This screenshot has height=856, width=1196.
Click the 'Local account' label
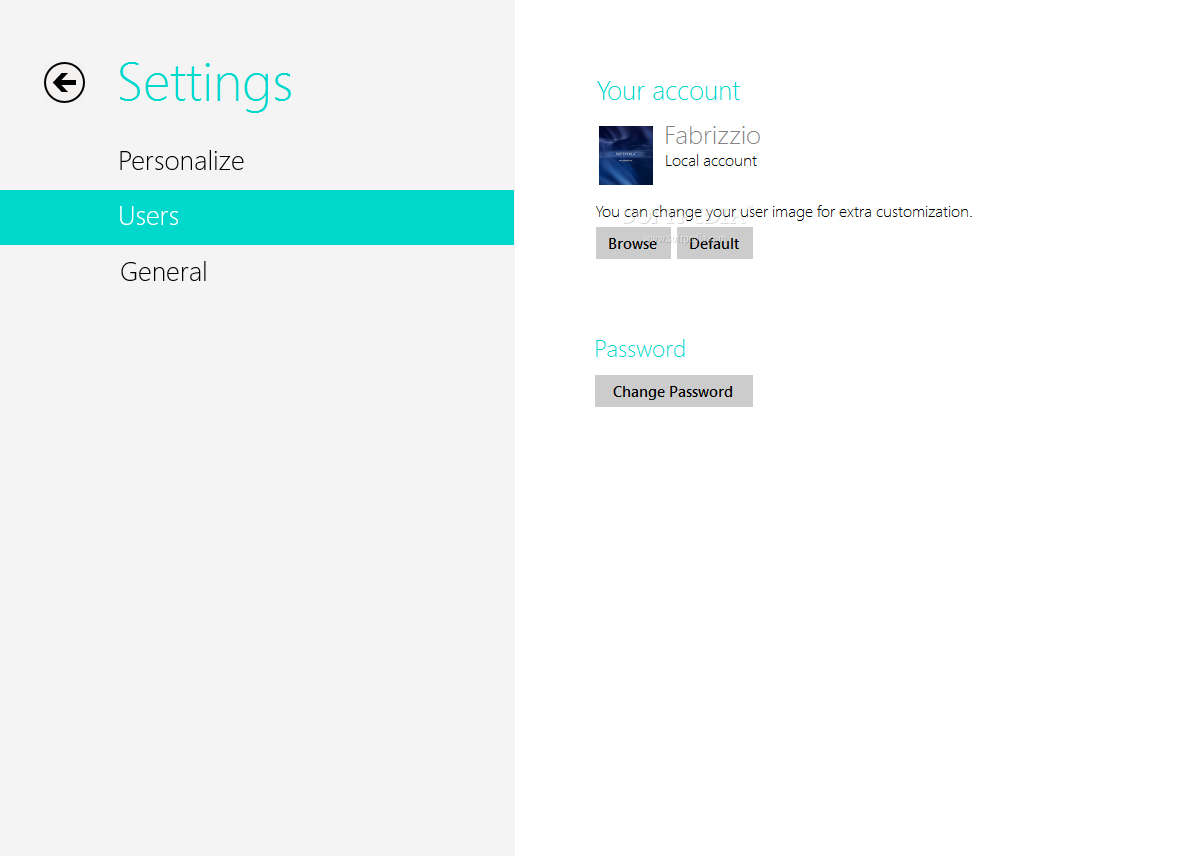711,161
